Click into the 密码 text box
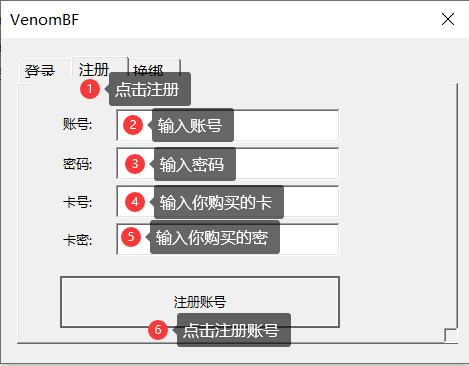This screenshot has height=366, width=469. (228, 163)
